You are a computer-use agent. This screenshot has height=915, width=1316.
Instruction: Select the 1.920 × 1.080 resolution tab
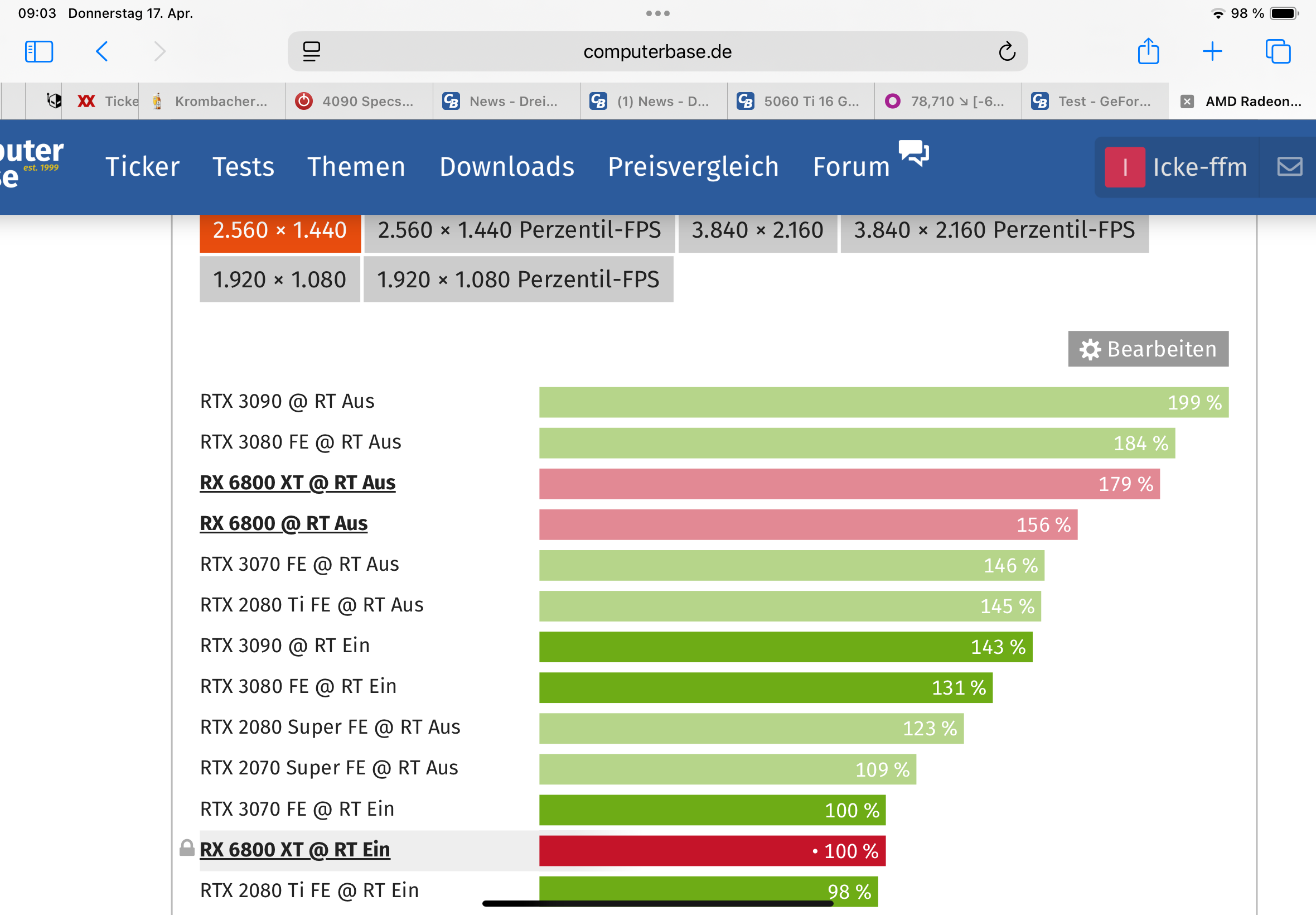pyautogui.click(x=279, y=280)
